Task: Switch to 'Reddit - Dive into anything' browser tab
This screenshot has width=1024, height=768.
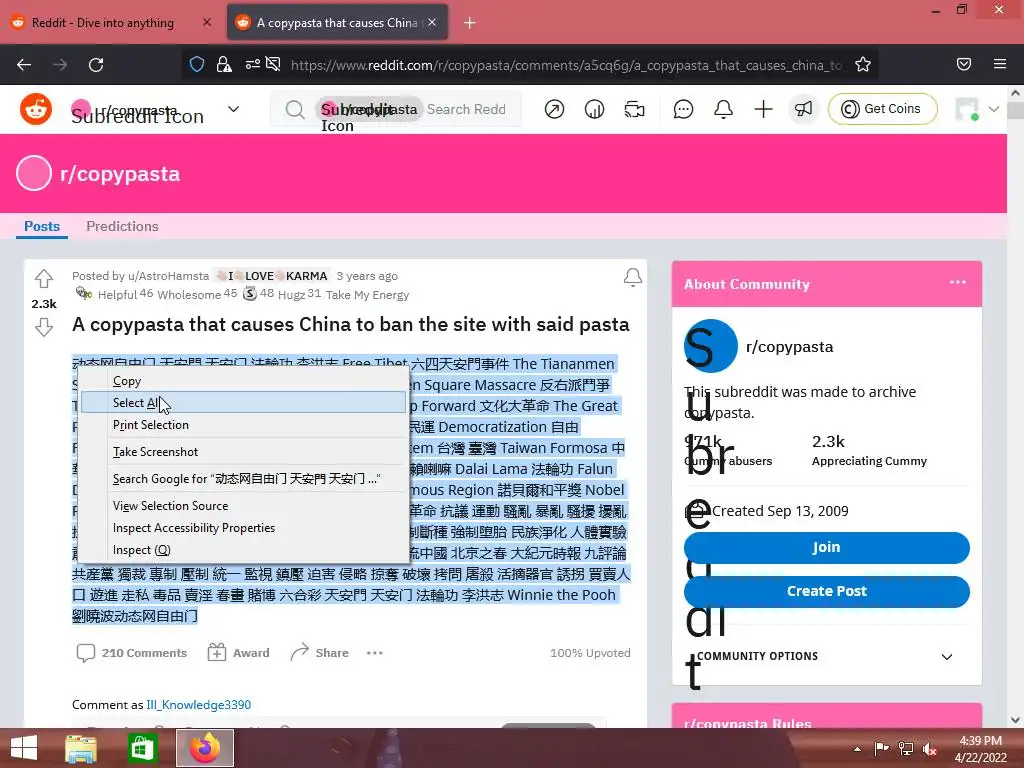Action: [x=112, y=23]
